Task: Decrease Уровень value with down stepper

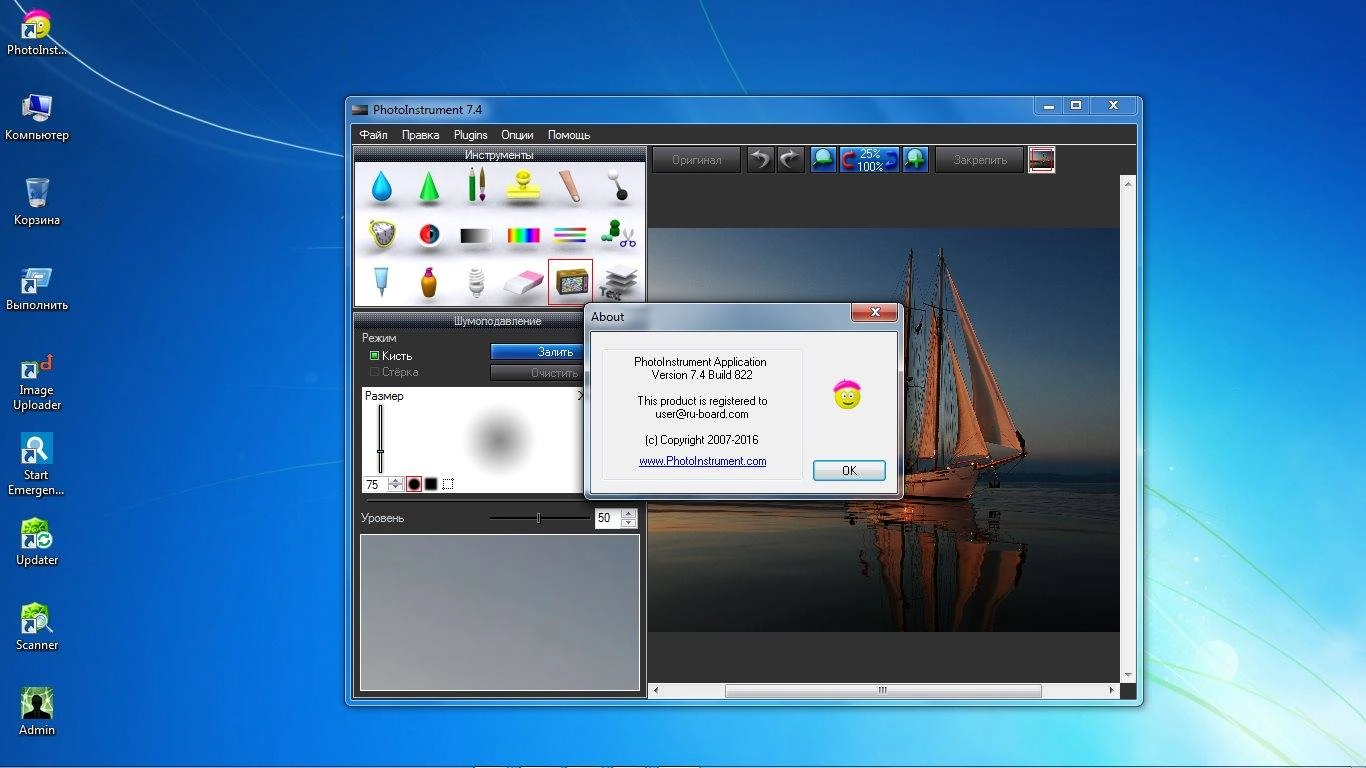Action: click(628, 522)
